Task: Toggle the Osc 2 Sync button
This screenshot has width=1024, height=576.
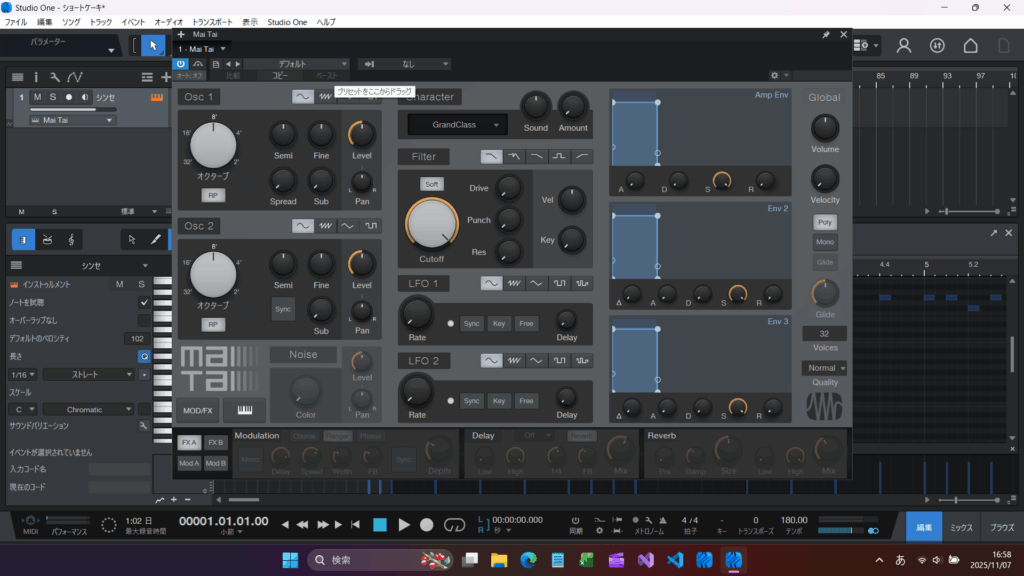Action: click(283, 309)
